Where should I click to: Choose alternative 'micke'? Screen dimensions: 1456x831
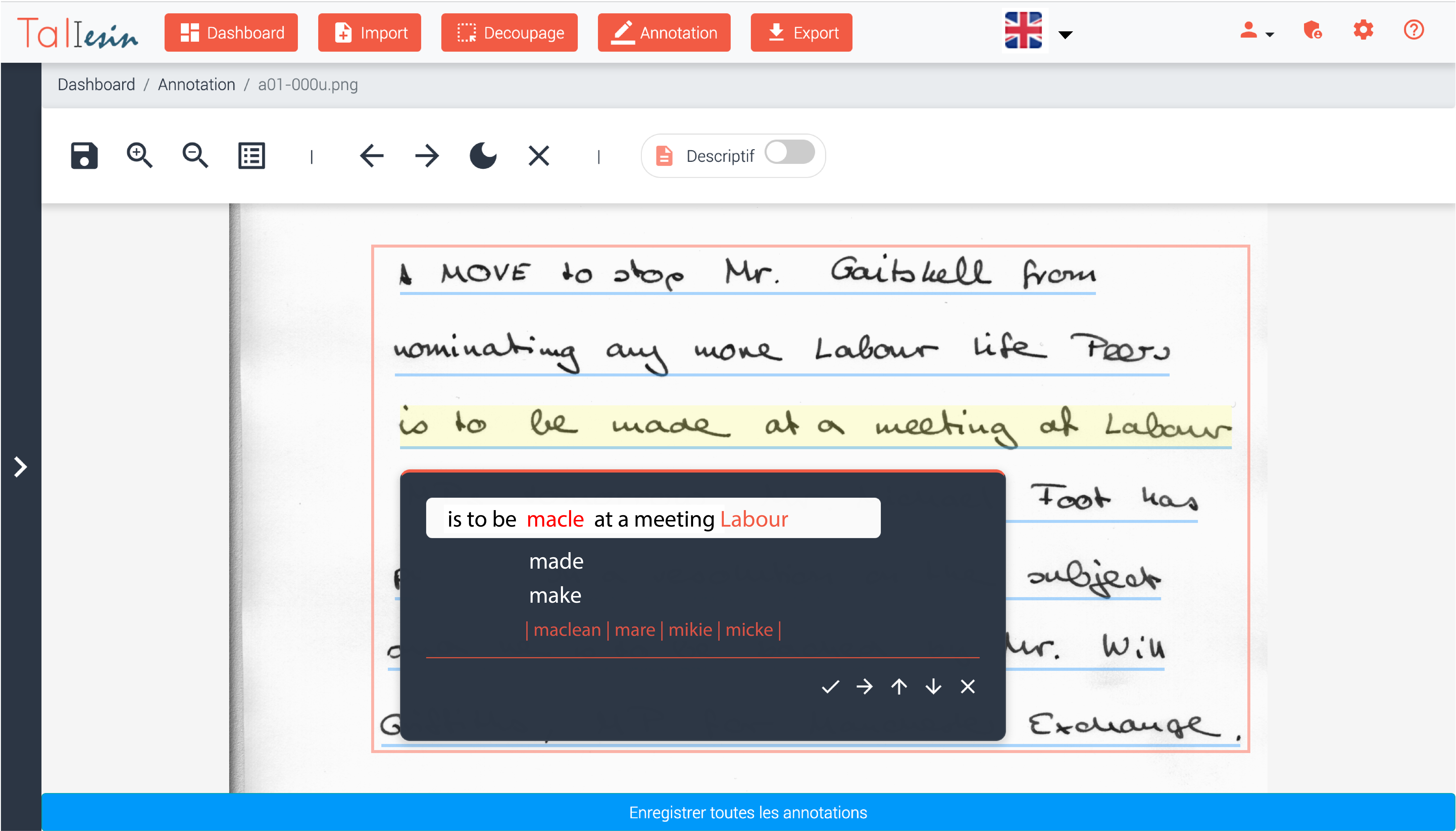point(749,630)
